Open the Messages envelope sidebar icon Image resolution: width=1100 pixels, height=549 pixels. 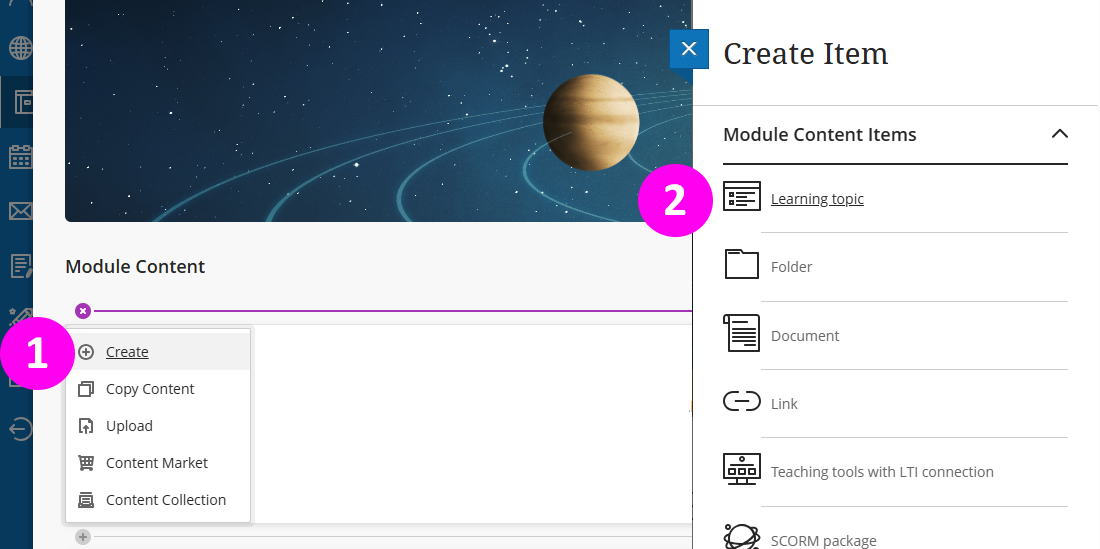pos(20,211)
